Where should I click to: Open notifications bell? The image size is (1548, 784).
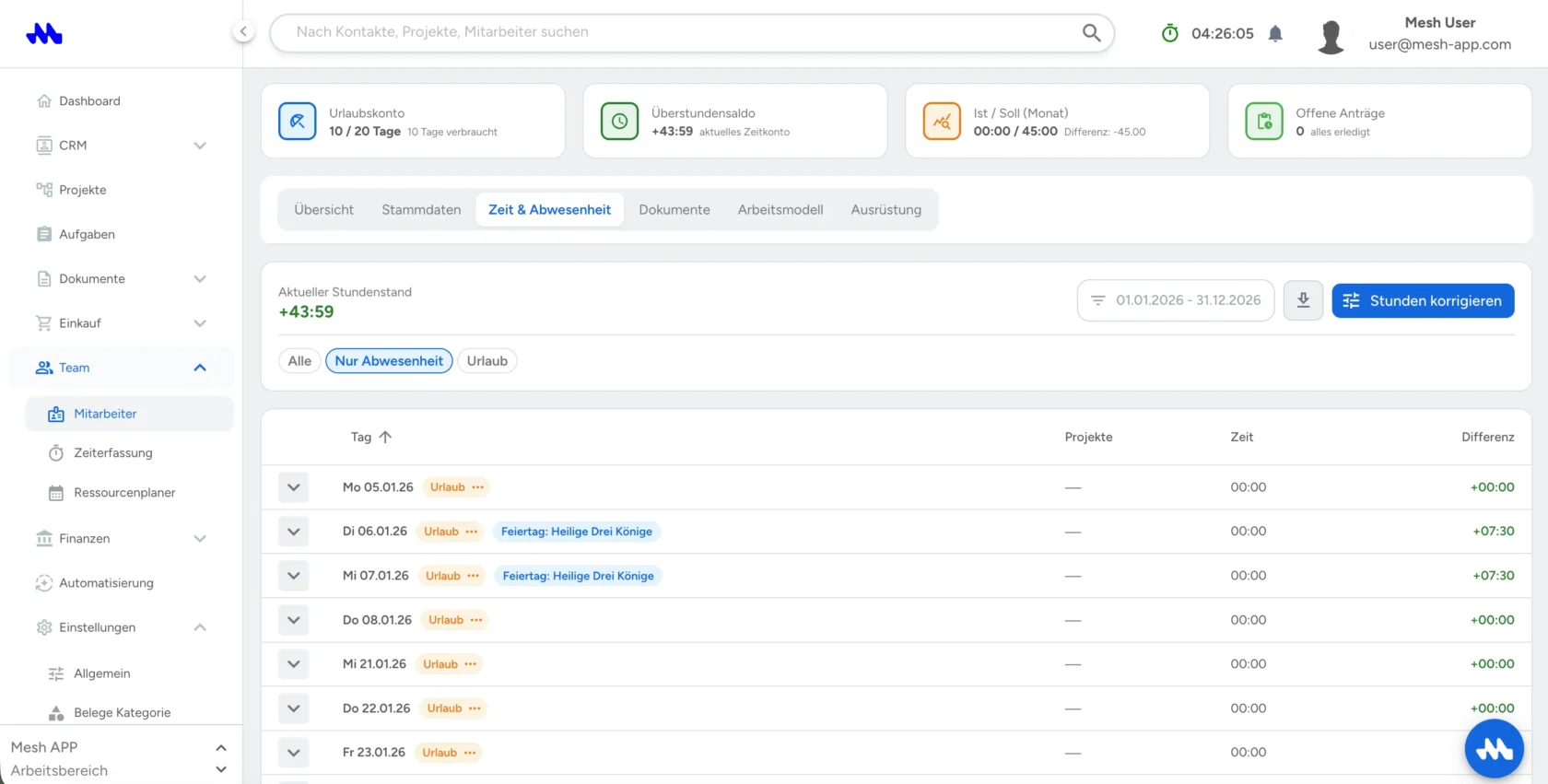(1275, 34)
